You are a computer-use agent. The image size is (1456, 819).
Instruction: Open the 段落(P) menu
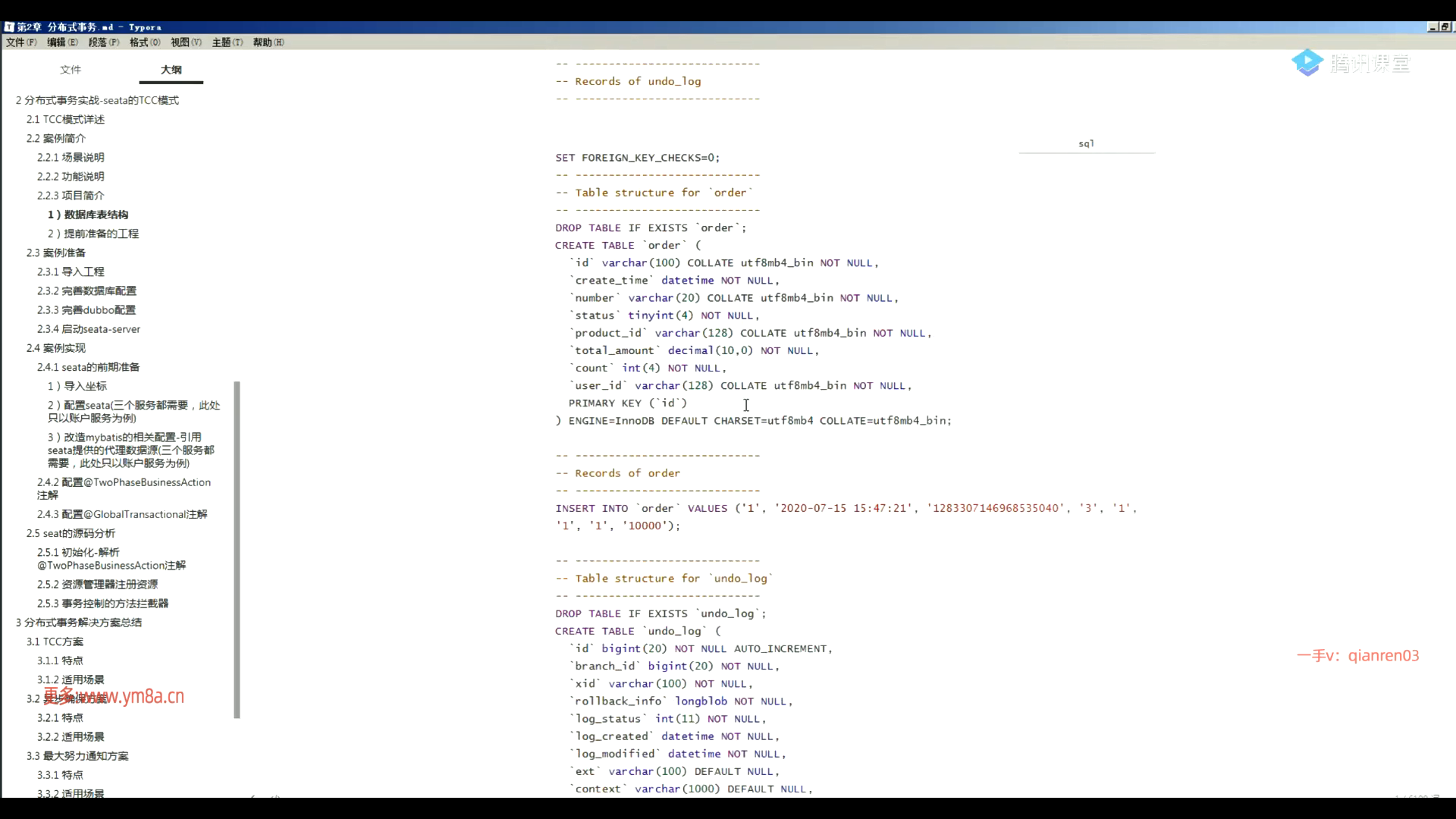pyautogui.click(x=104, y=42)
